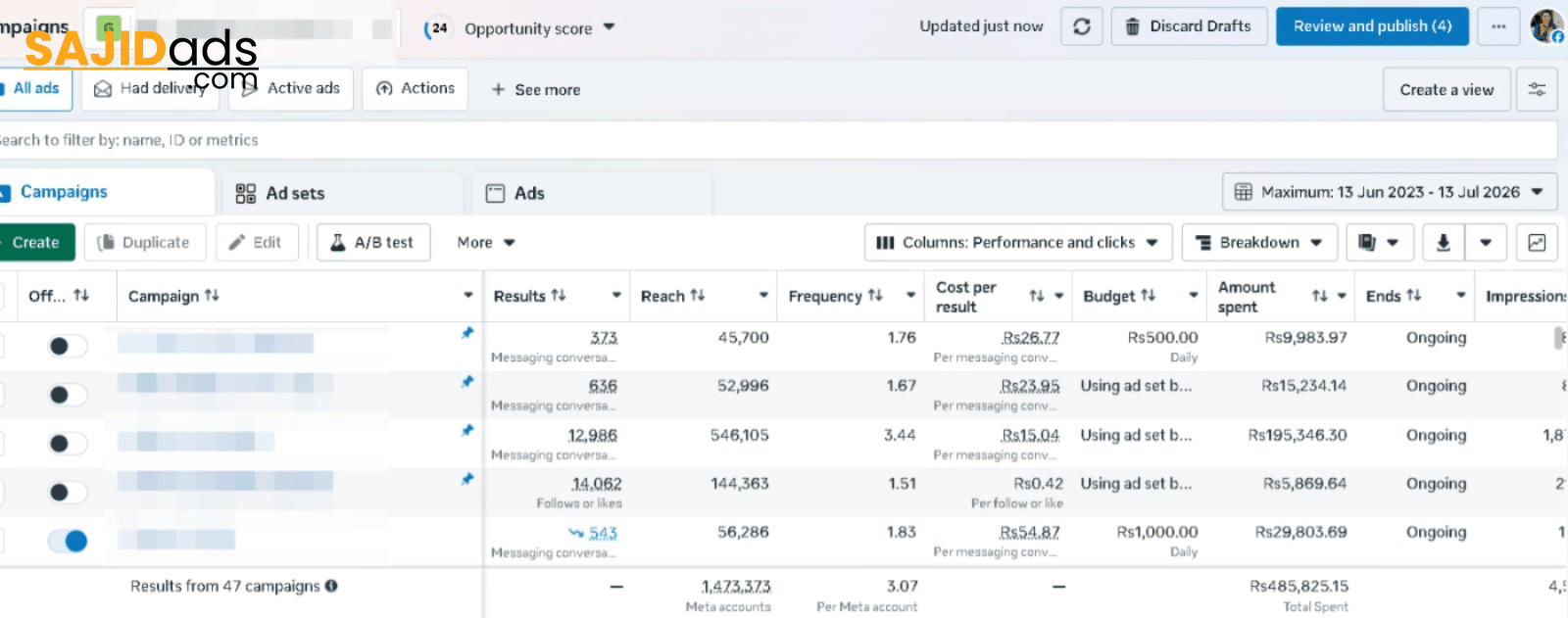This screenshot has width=1568, height=618.
Task: Open the charts panel icon
Action: 1537,243
